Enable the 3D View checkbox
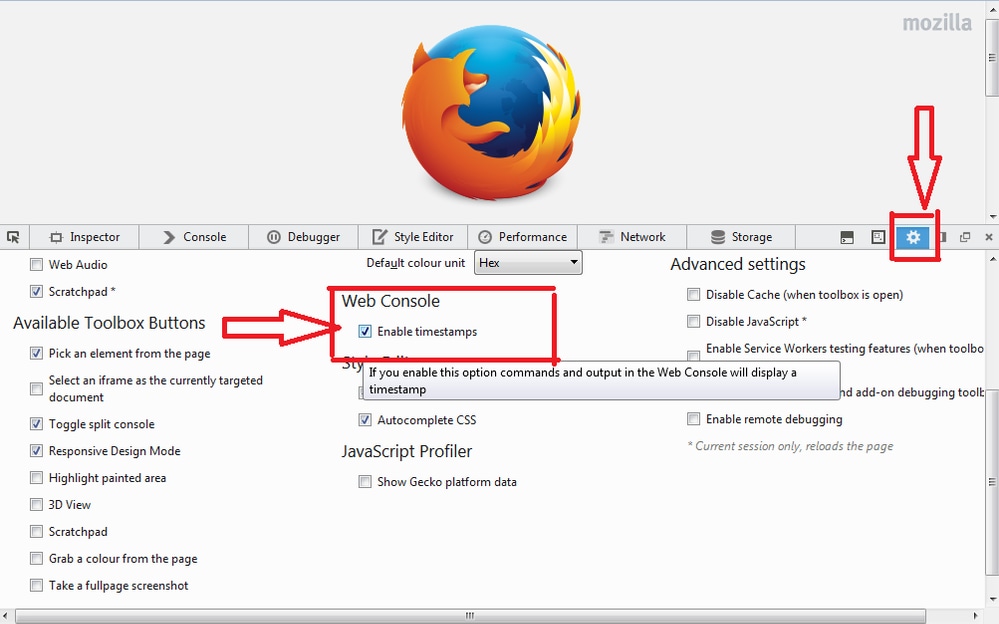The image size is (999, 624). [x=36, y=505]
